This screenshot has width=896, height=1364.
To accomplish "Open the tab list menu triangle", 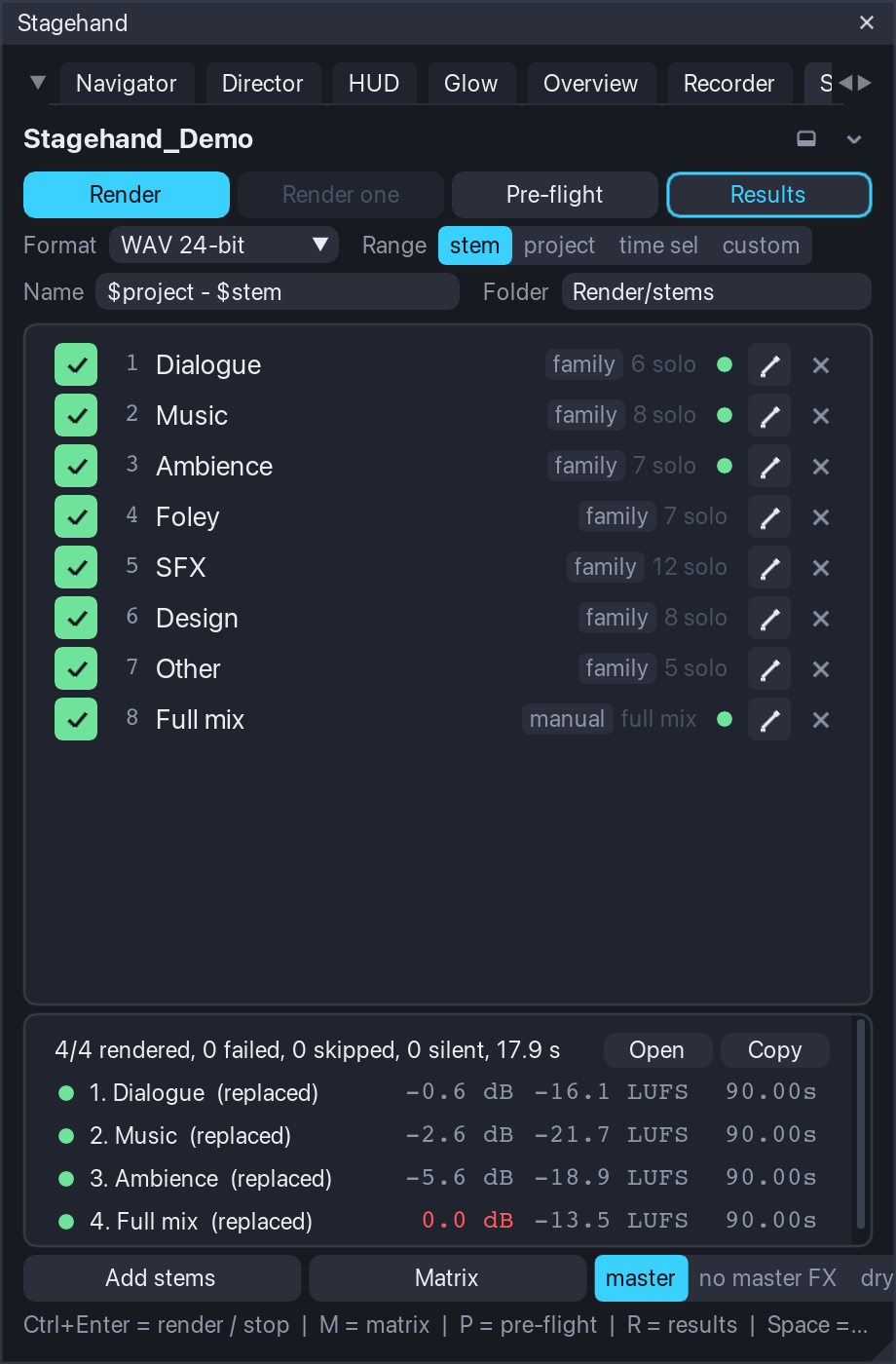I will point(38,83).
